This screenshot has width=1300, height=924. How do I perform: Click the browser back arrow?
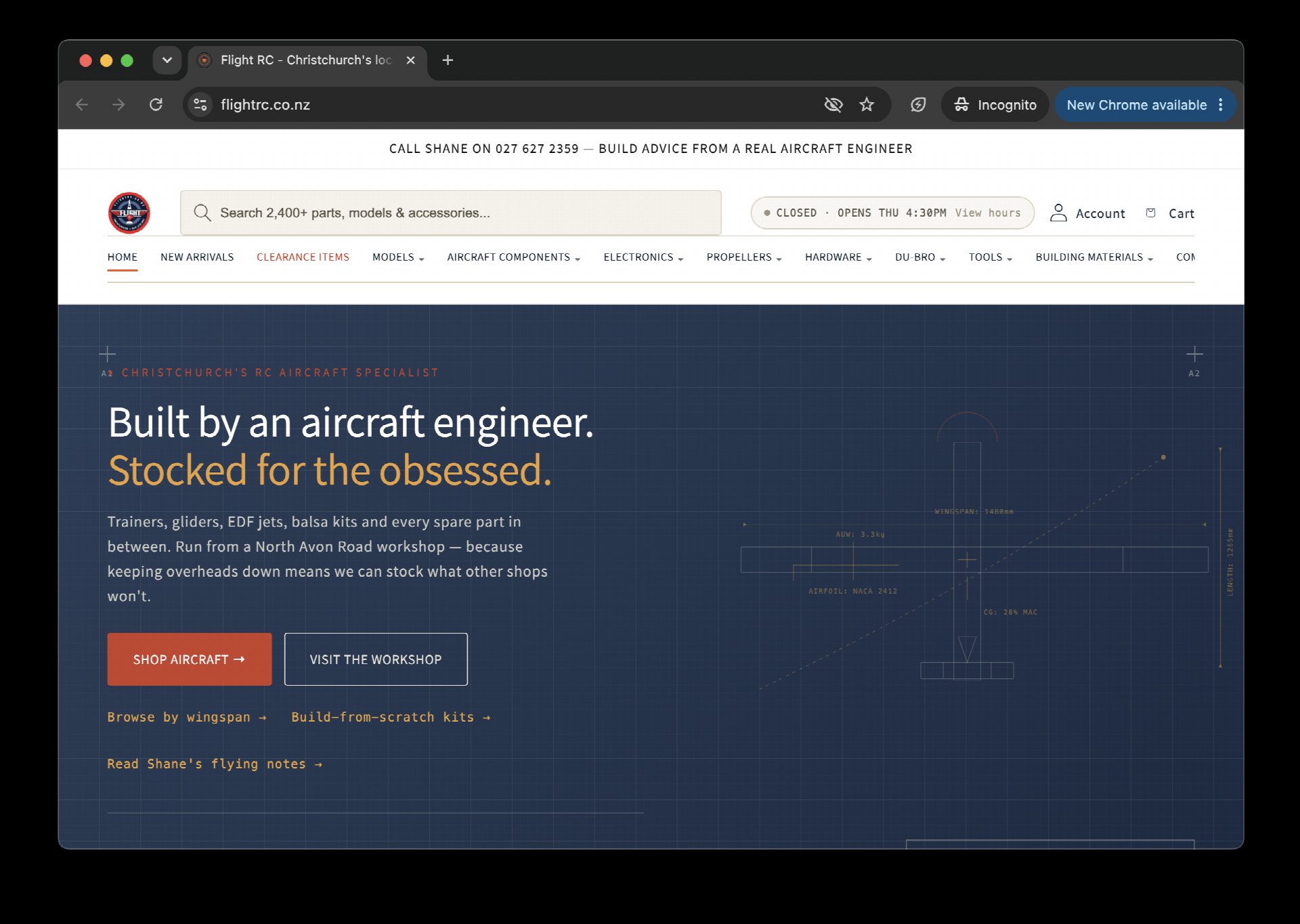tap(82, 105)
